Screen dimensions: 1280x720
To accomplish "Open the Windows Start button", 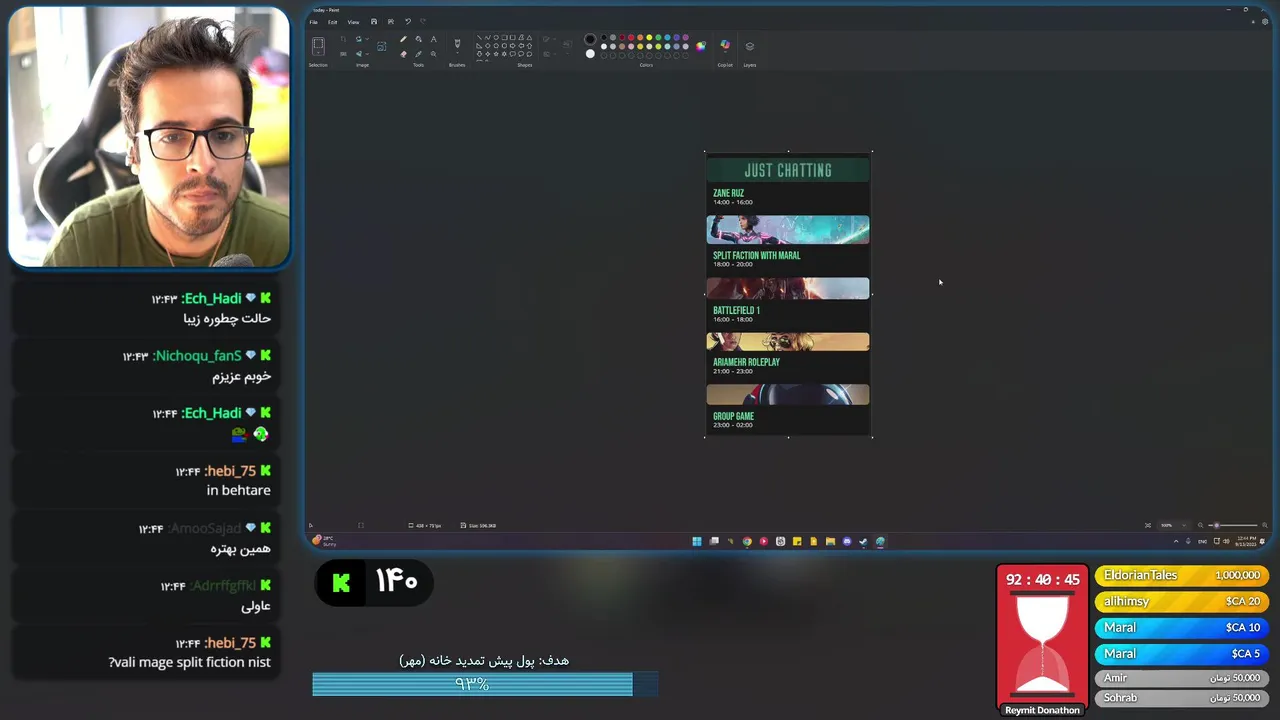I will coord(697,541).
